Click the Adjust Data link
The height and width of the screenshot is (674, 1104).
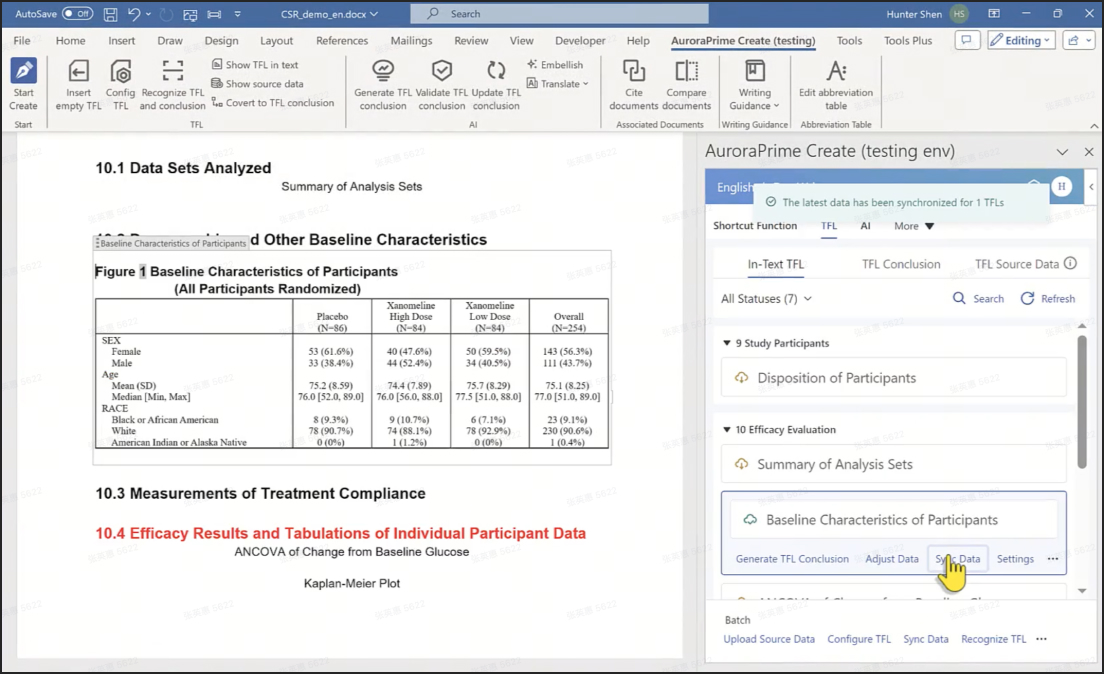891,558
